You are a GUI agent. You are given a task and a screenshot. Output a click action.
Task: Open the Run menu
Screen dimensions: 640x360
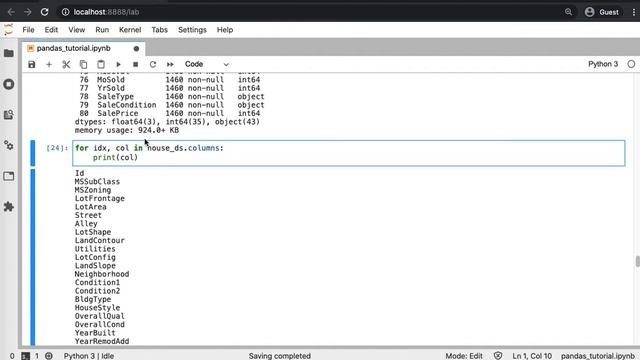point(102,30)
